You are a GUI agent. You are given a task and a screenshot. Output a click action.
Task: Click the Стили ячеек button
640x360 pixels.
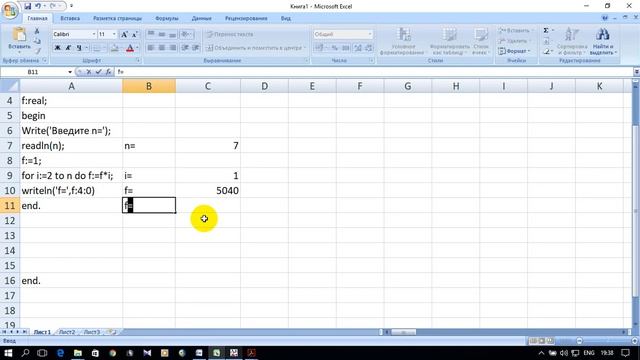tap(481, 41)
